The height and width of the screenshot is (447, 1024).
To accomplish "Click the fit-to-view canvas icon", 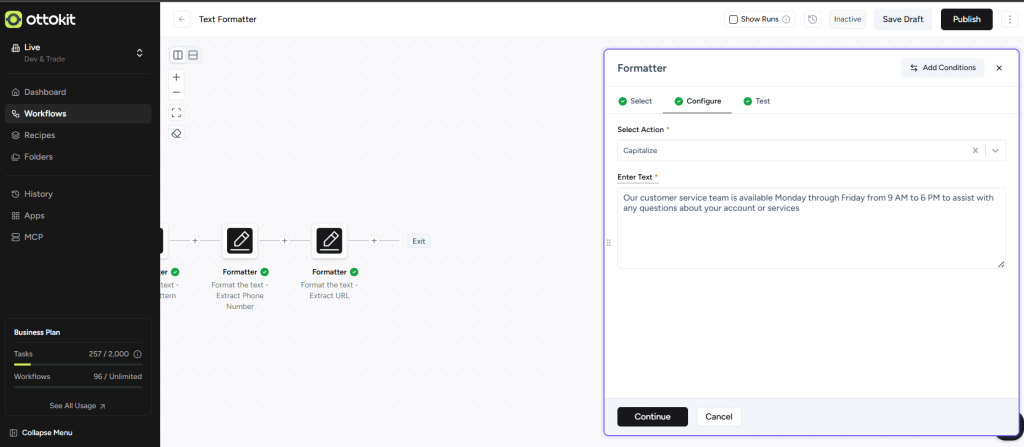I will [177, 113].
